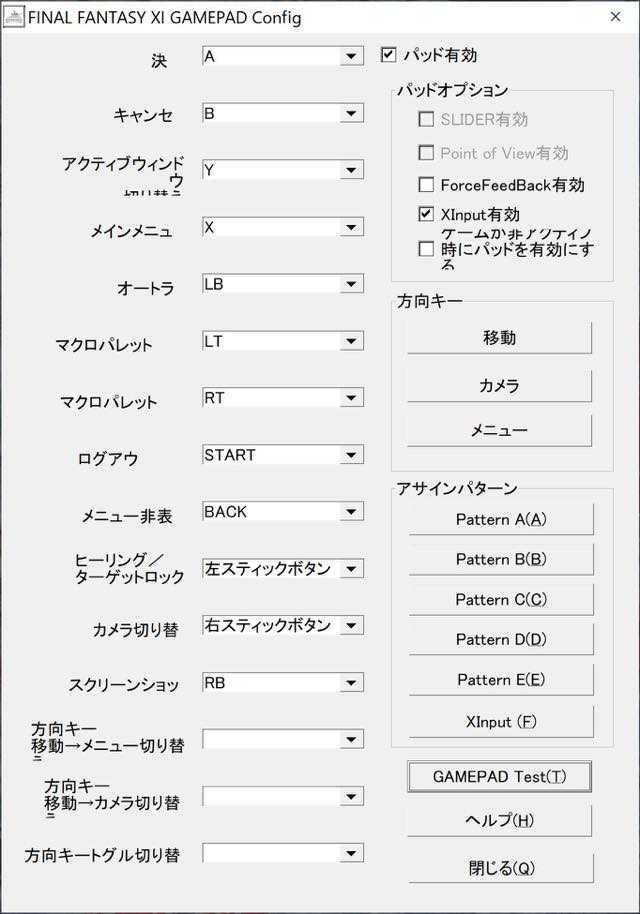Apply the XInput assign pattern
640x914 pixels.
coord(500,719)
